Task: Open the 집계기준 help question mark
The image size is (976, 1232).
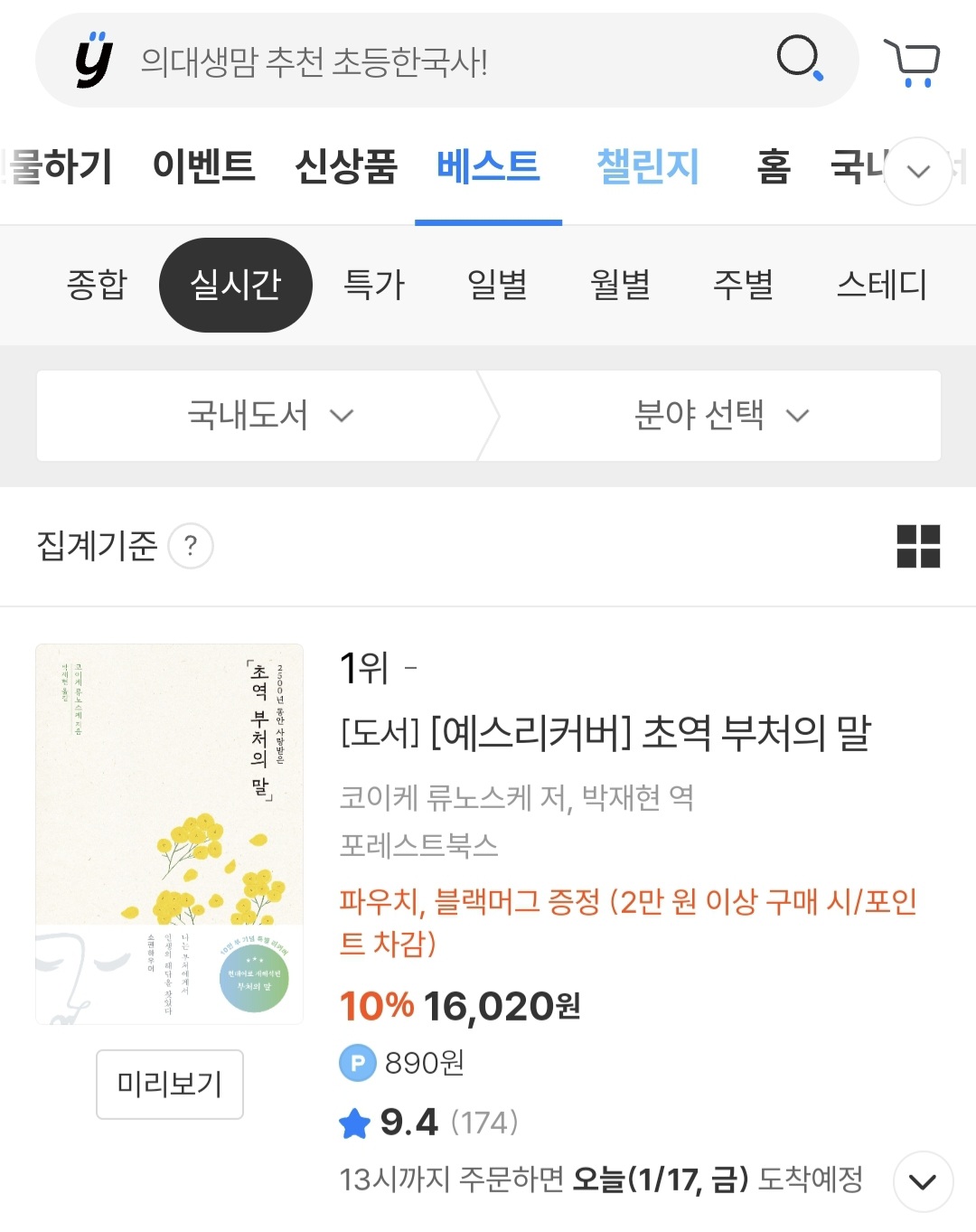Action: (x=191, y=546)
